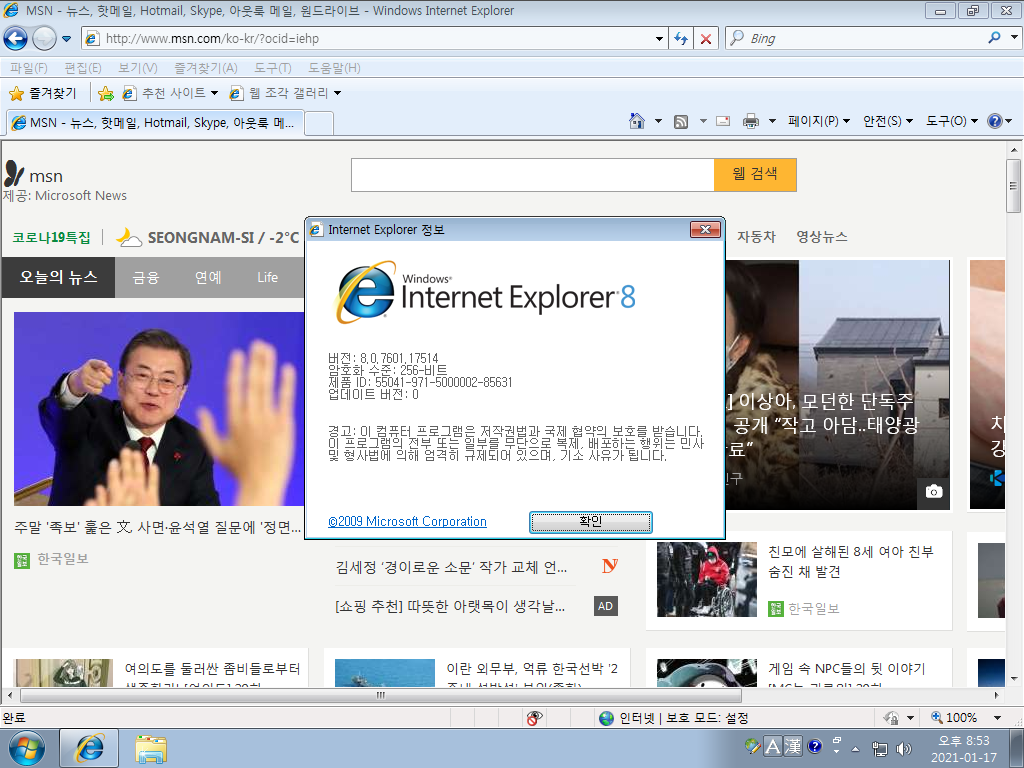Select the 연예 tab

[208, 278]
